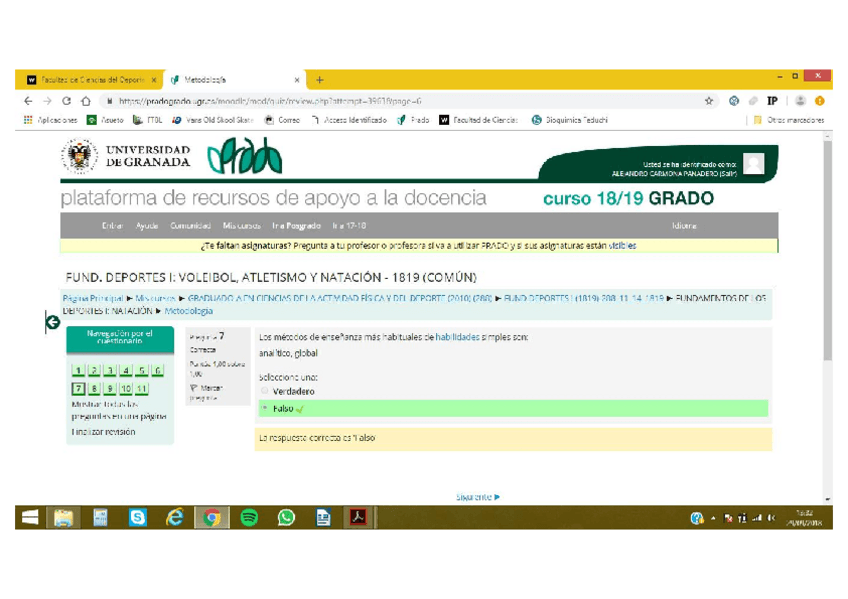The image size is (848, 599).
Task: Open Spotify from the taskbar
Action: click(249, 517)
